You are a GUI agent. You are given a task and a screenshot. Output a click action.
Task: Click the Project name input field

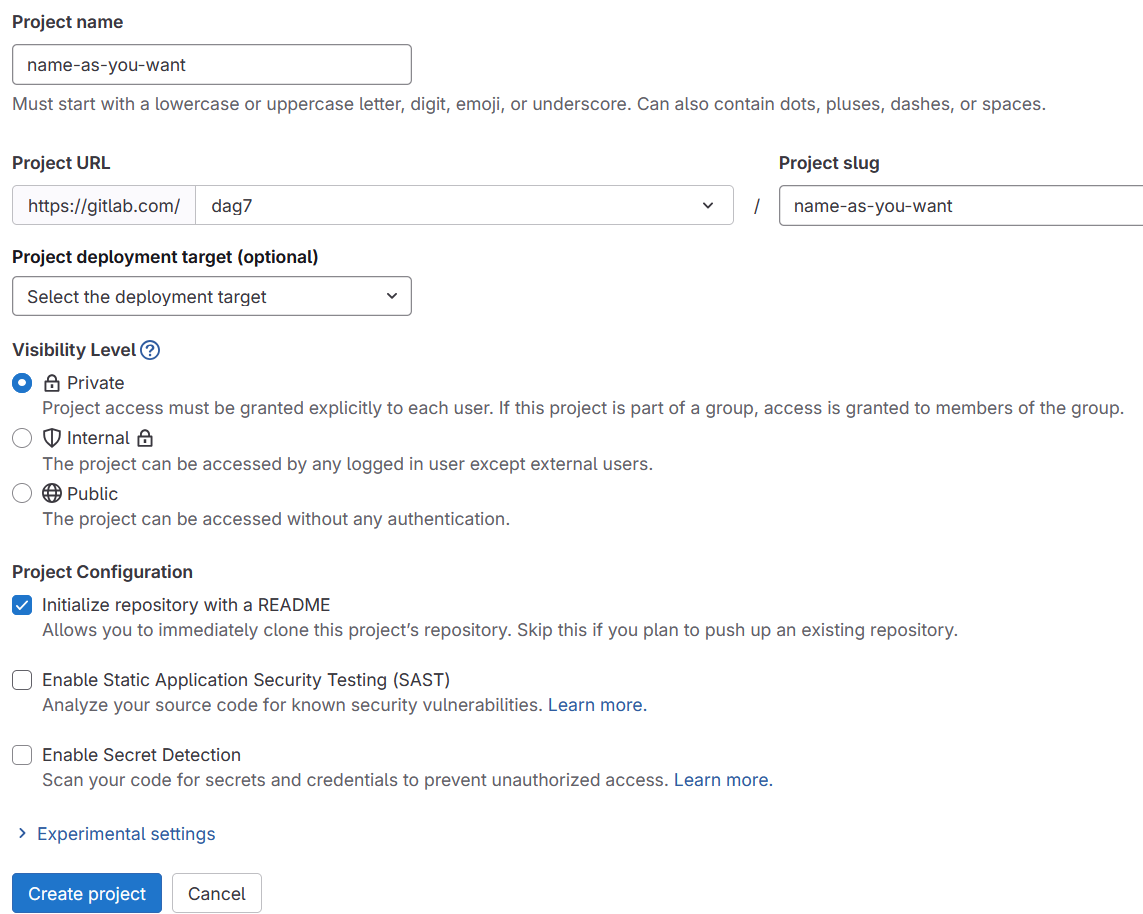211,65
